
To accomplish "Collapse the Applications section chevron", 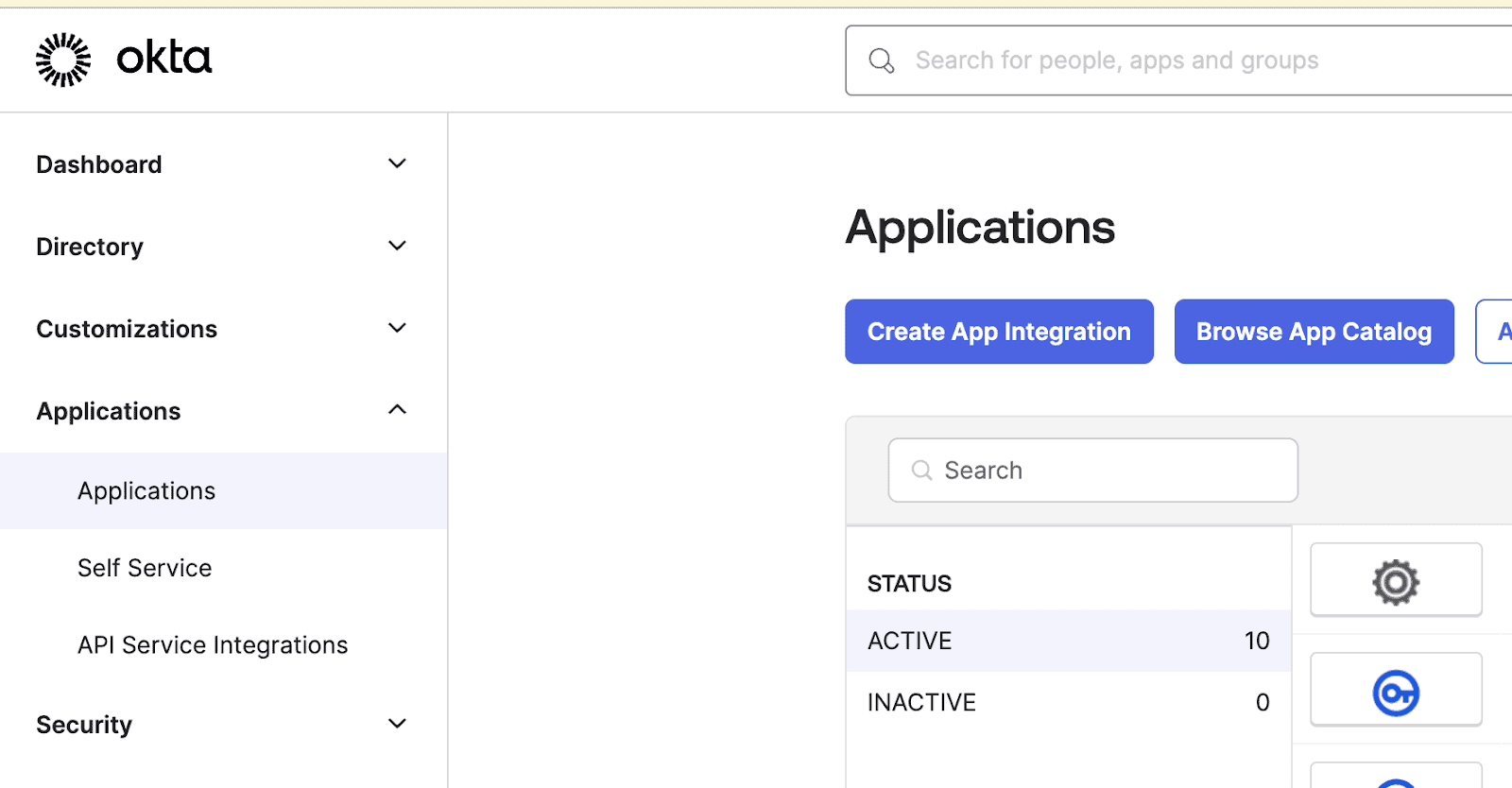I will point(397,410).
